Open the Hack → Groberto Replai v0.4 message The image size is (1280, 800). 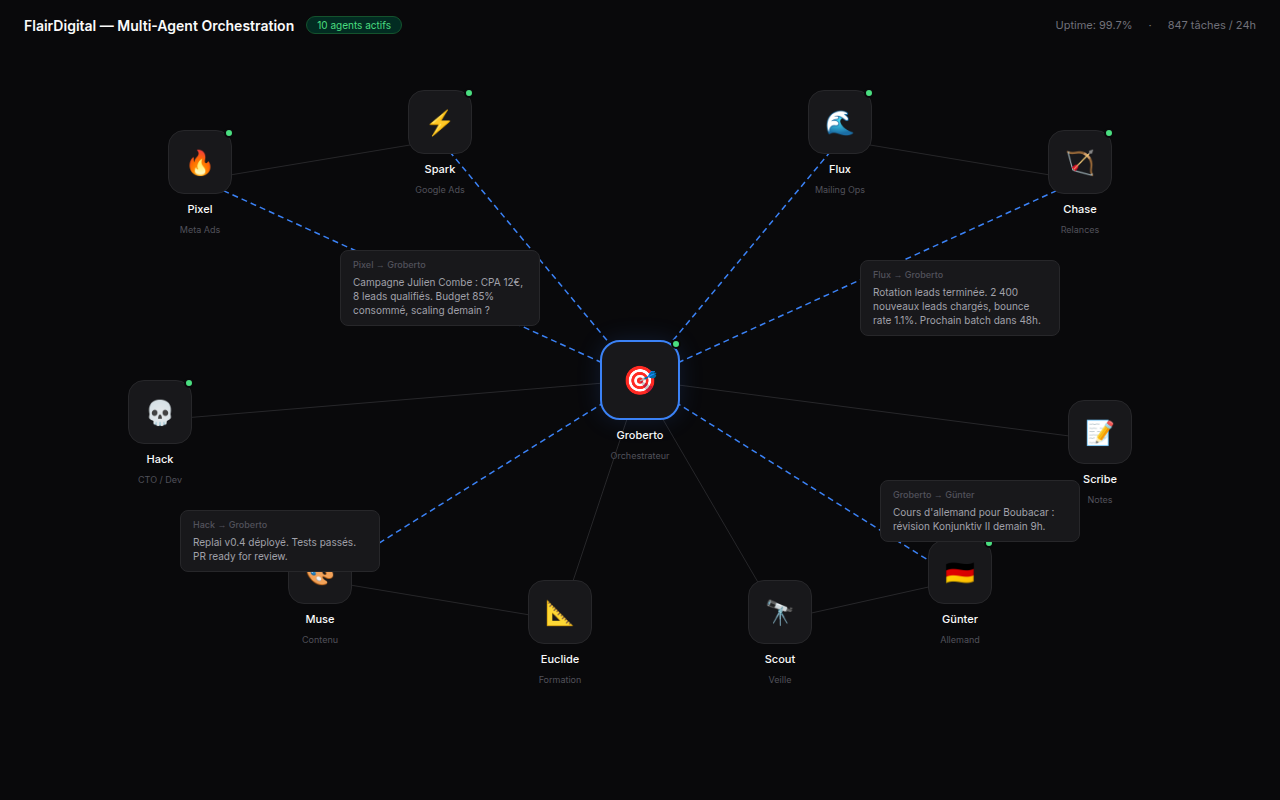(279, 540)
